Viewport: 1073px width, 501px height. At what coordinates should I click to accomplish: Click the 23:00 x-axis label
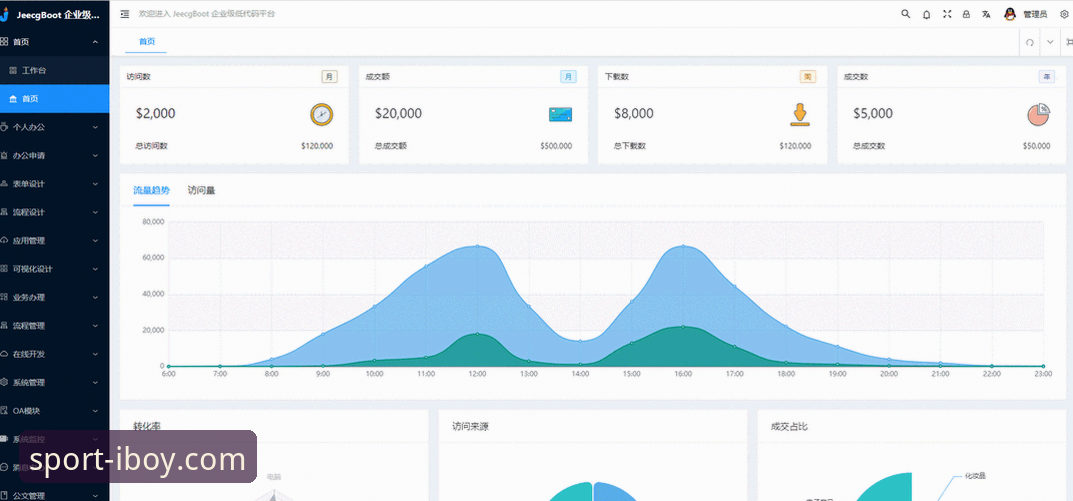pos(1043,374)
